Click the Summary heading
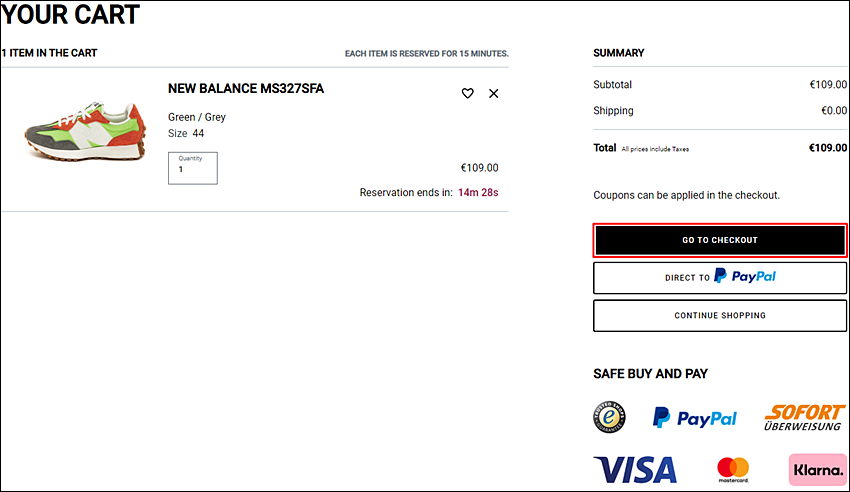This screenshot has width=850, height=492. (619, 53)
